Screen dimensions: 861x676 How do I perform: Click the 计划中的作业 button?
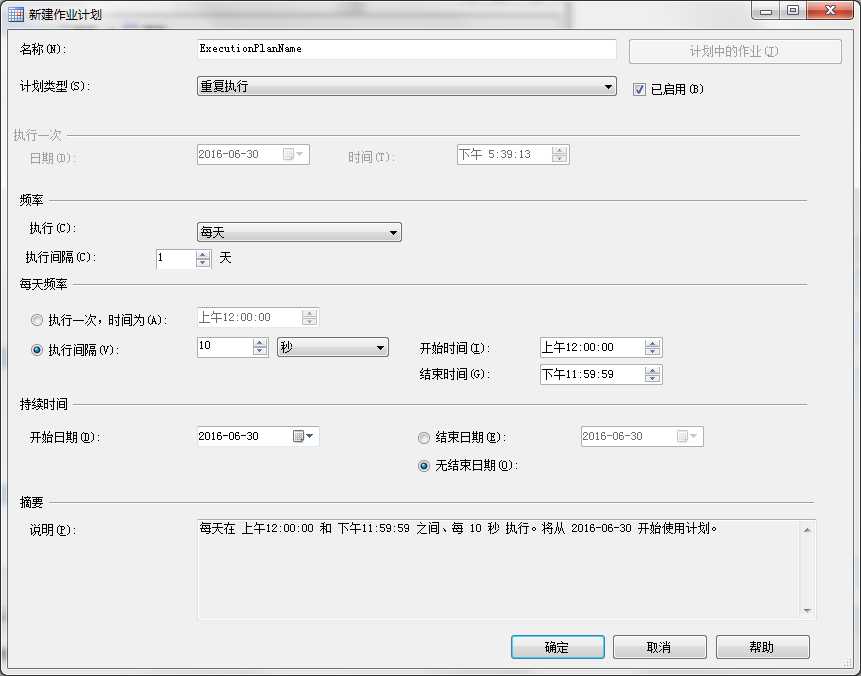[x=735, y=51]
